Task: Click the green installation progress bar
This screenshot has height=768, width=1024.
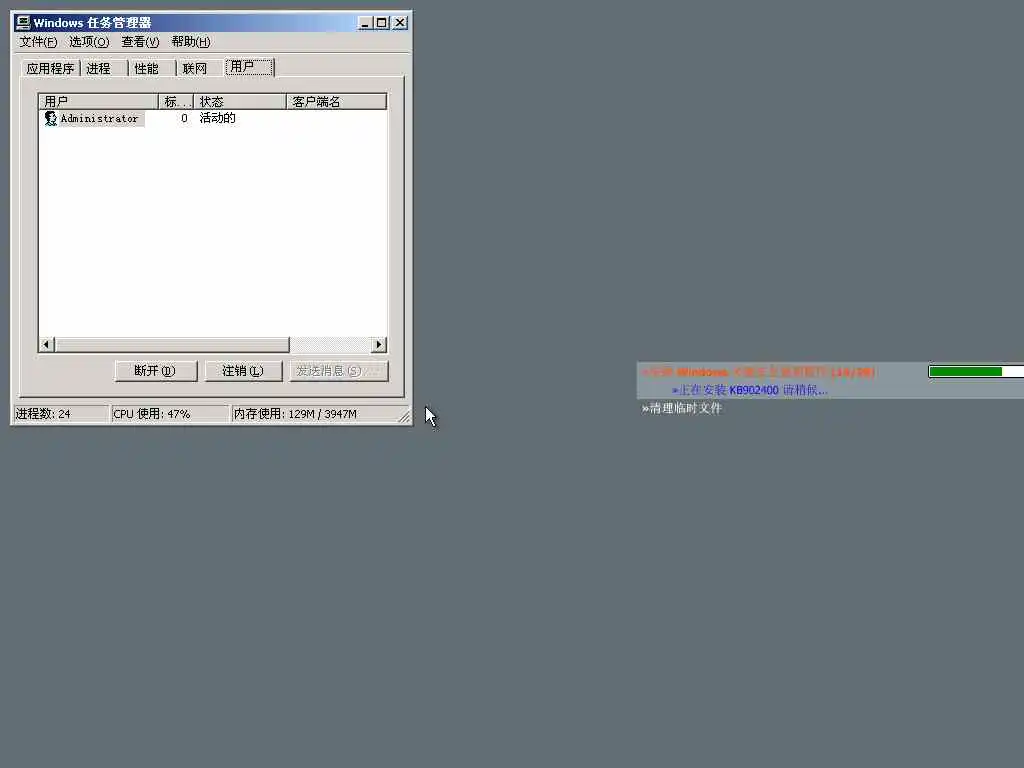Action: [x=976, y=372]
